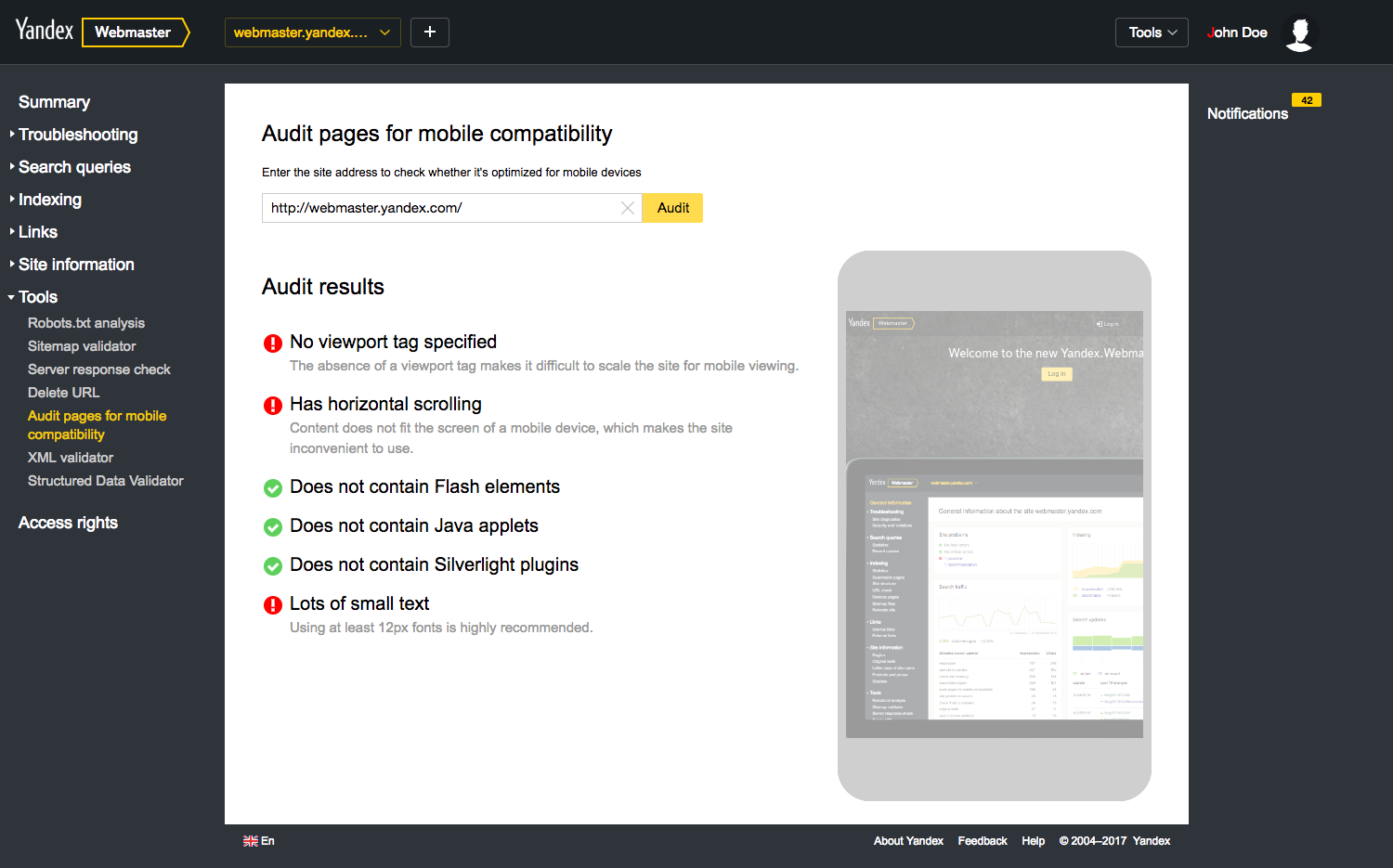
Task: Go to Summary in sidebar
Action: click(54, 102)
